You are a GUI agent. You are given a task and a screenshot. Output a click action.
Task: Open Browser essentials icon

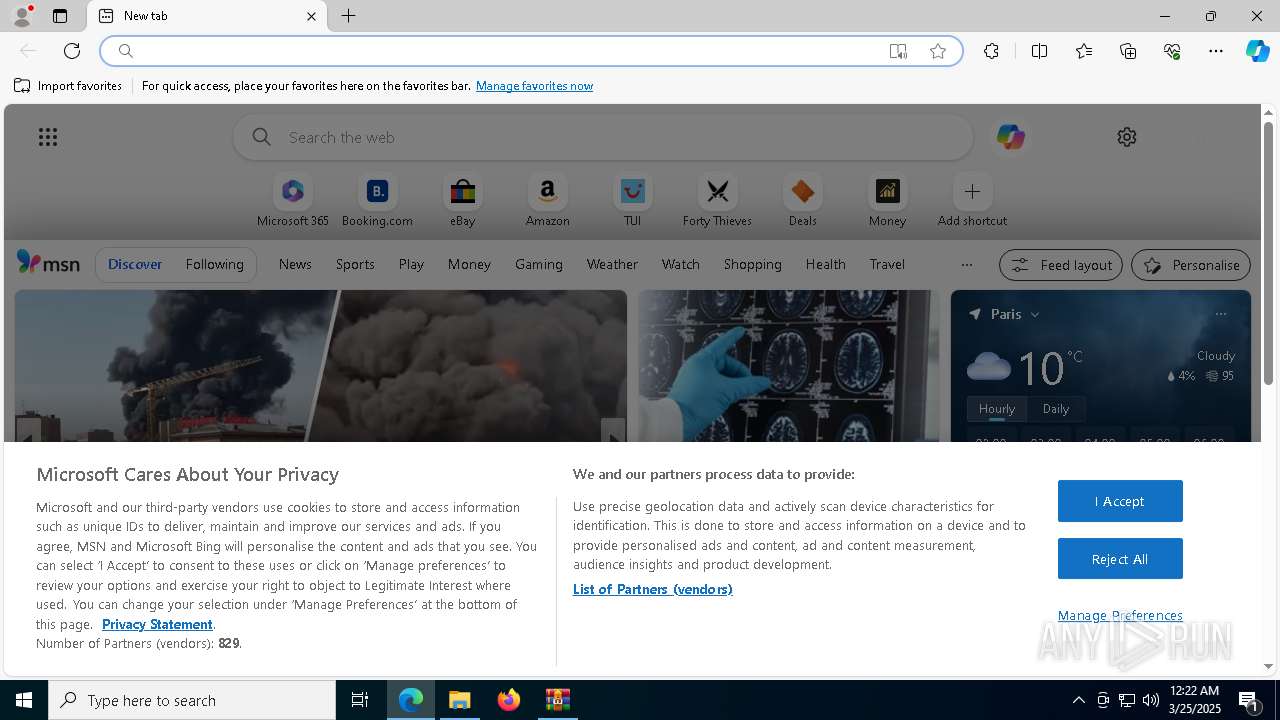1172,51
